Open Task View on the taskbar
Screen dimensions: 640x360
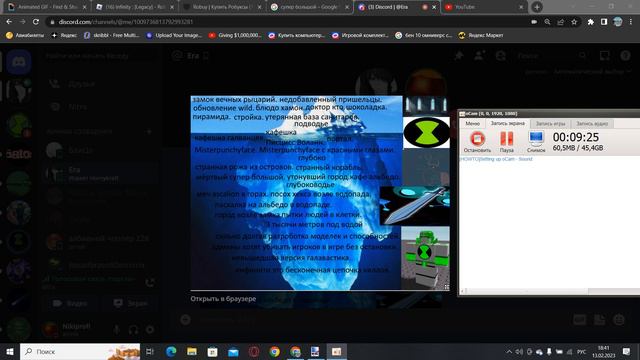[150, 351]
